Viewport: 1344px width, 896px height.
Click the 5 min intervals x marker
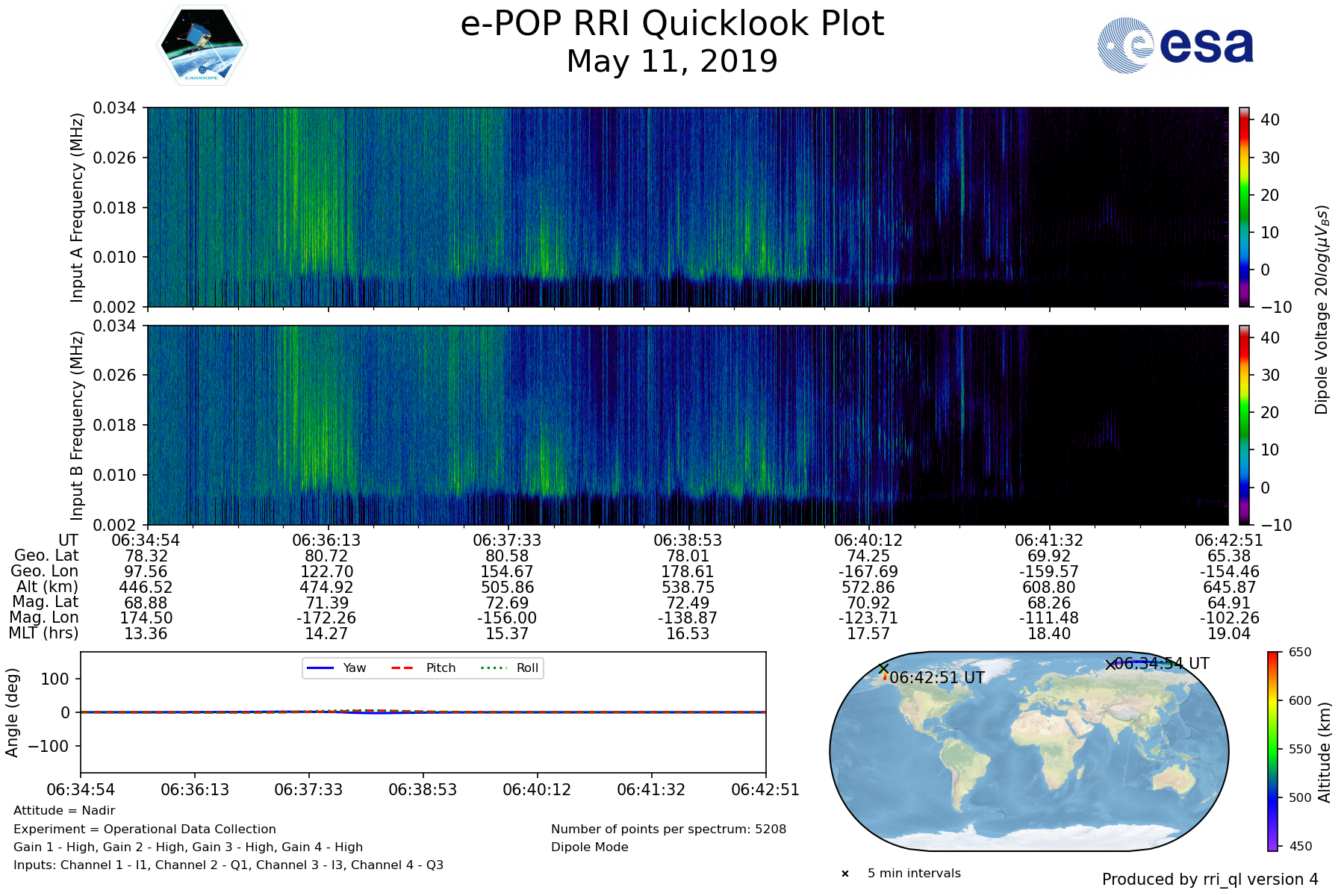(x=845, y=874)
